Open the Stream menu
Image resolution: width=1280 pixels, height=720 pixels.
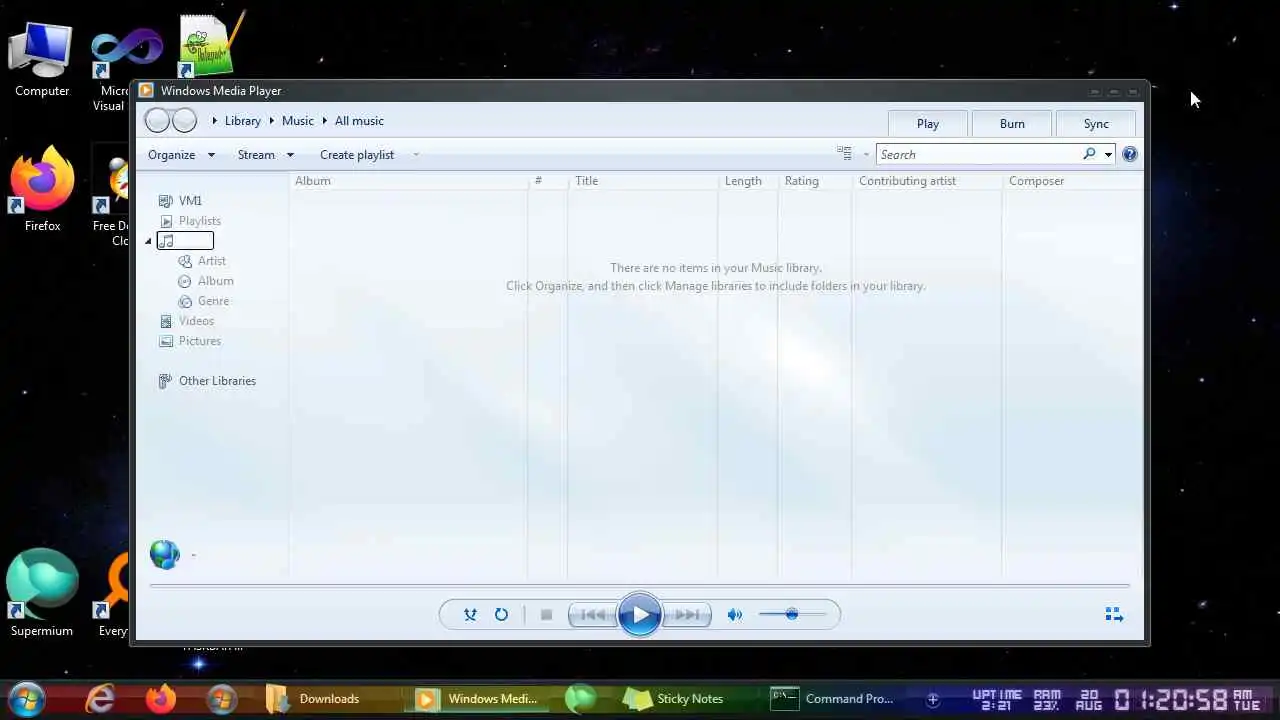[x=265, y=155]
